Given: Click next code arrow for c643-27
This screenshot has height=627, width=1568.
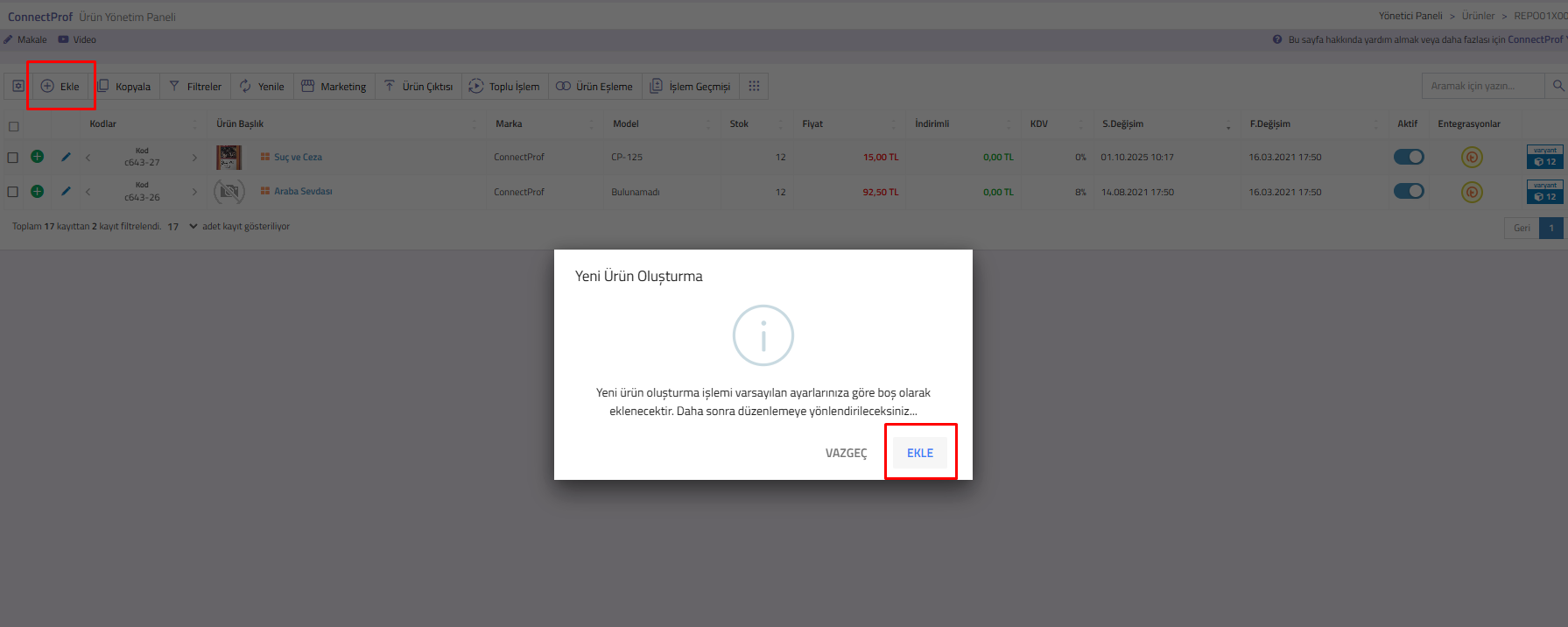Looking at the screenshot, I should tap(194, 158).
